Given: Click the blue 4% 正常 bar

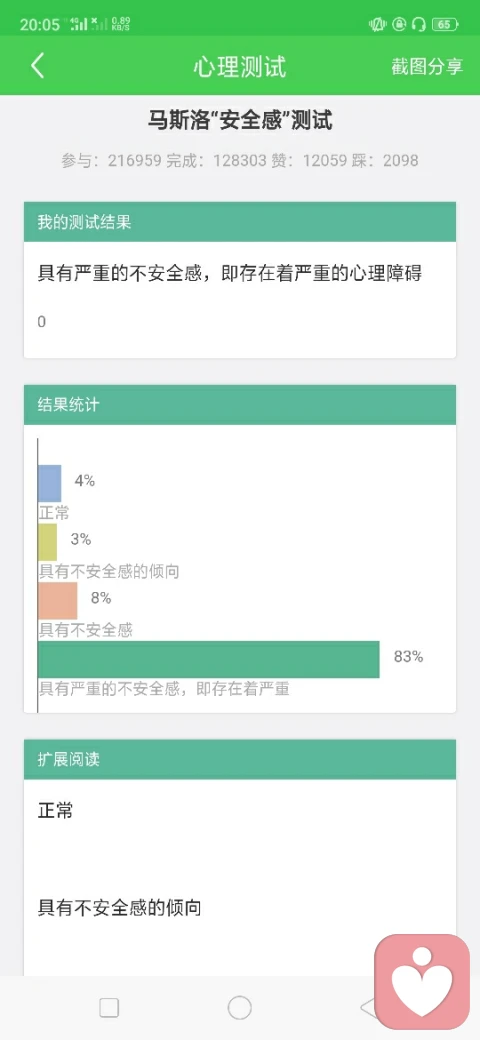Looking at the screenshot, I should point(50,483).
